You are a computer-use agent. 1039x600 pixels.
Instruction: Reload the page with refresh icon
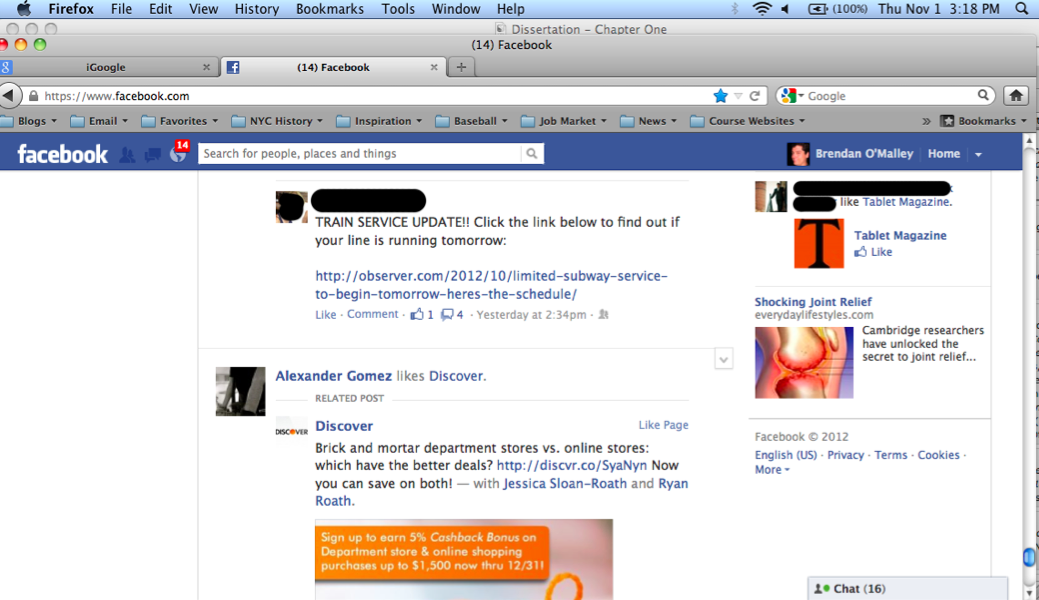point(755,96)
